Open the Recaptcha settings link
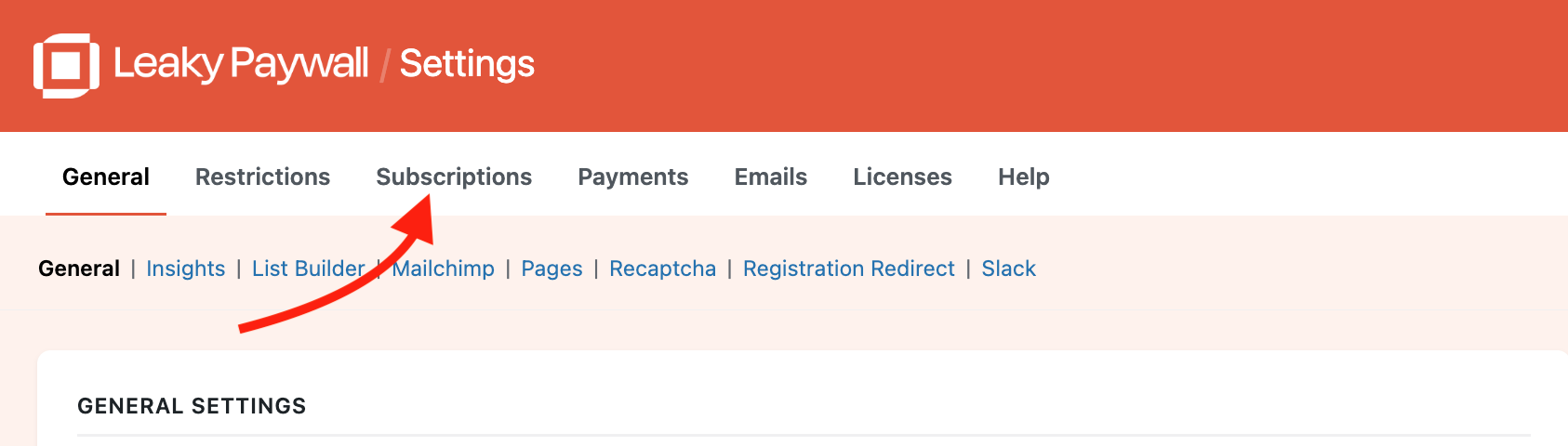This screenshot has height=446, width=1568. point(663,269)
